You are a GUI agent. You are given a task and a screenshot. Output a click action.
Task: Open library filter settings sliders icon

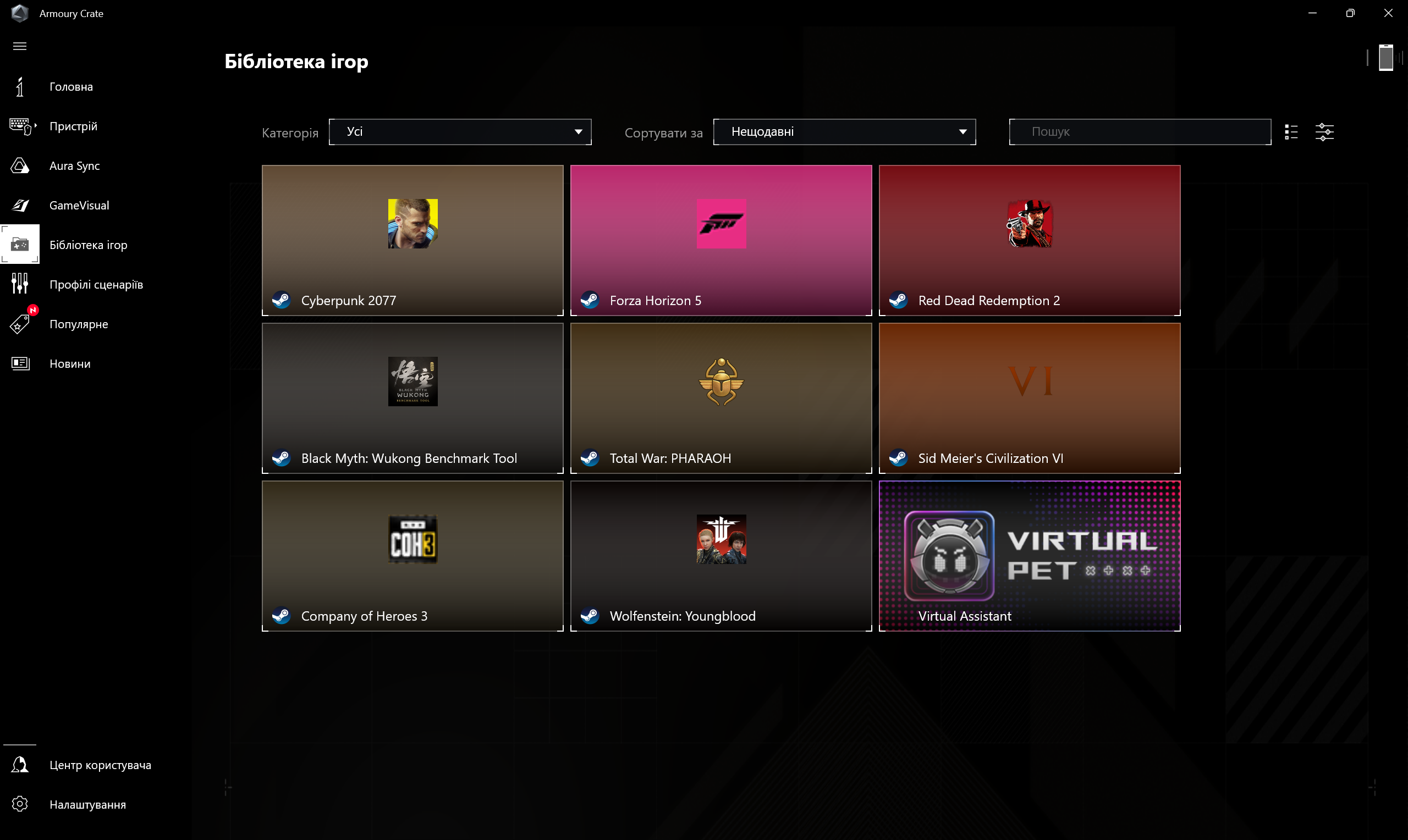pyautogui.click(x=1324, y=132)
